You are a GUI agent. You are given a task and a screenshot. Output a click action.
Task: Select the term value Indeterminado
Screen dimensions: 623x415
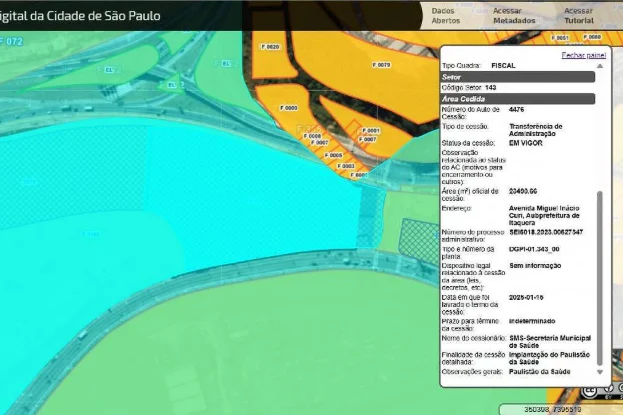tap(532, 321)
